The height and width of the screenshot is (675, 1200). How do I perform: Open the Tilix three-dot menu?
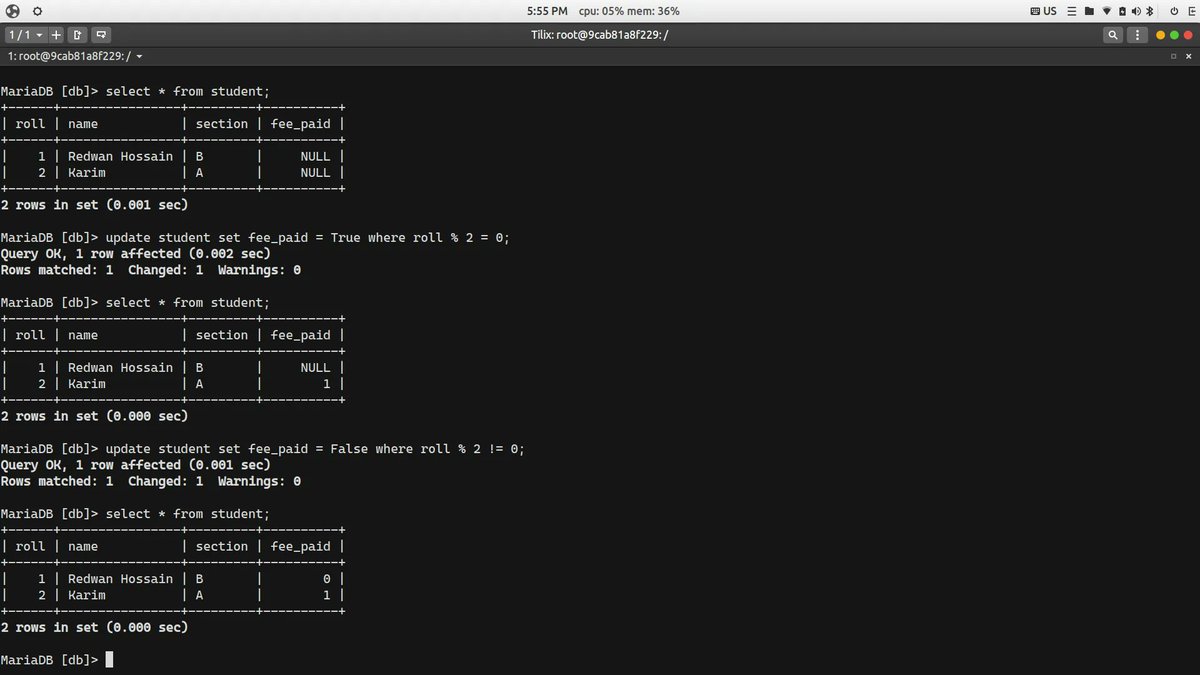(1137, 35)
